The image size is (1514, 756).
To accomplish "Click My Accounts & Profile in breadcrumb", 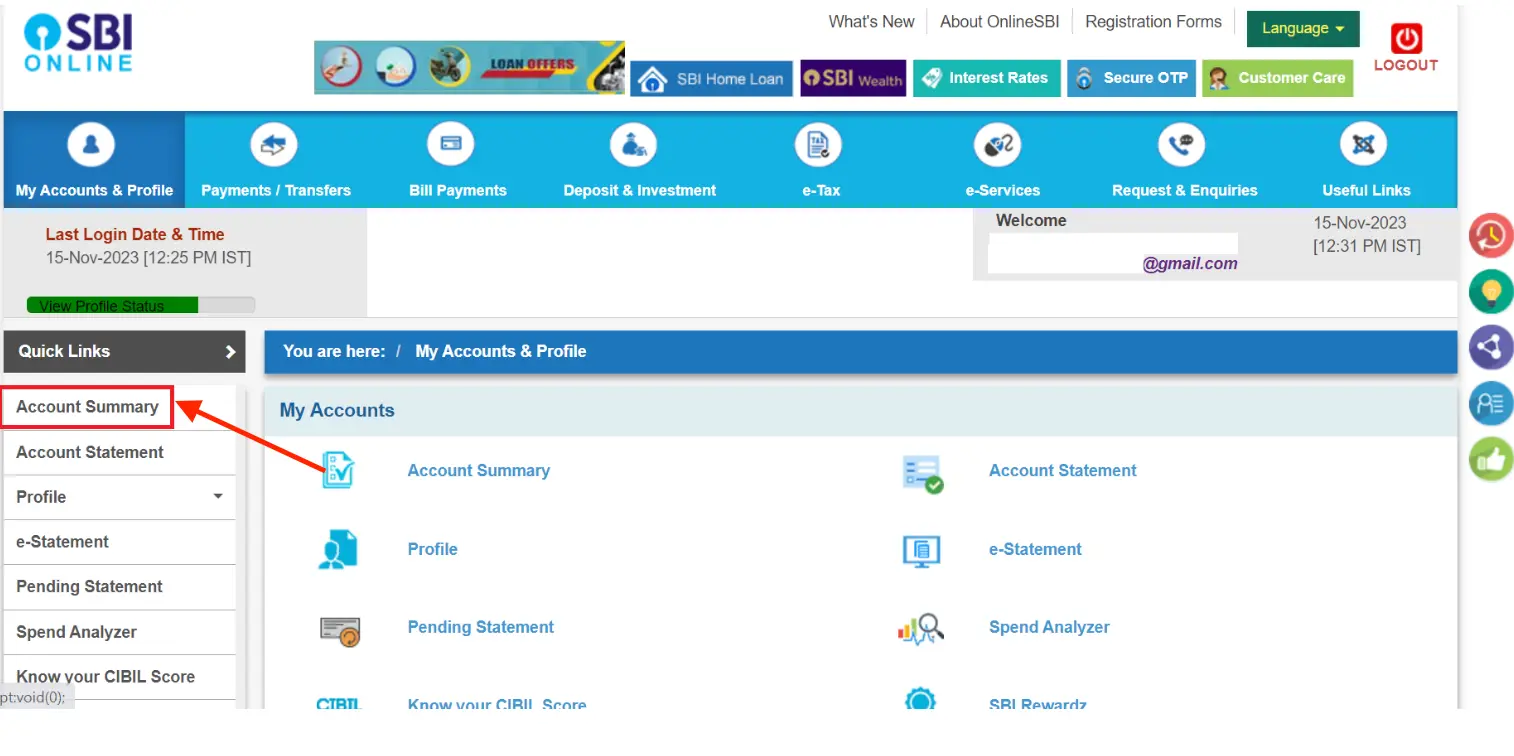I will coord(501,351).
